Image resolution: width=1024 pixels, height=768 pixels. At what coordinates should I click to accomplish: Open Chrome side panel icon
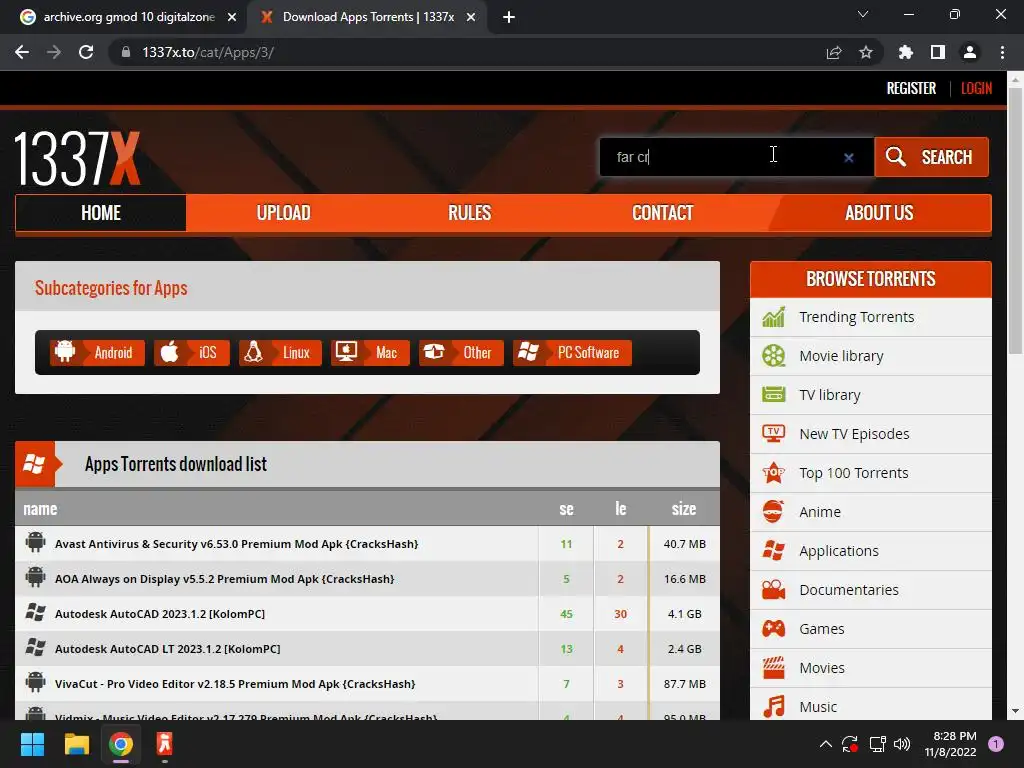tap(937, 52)
